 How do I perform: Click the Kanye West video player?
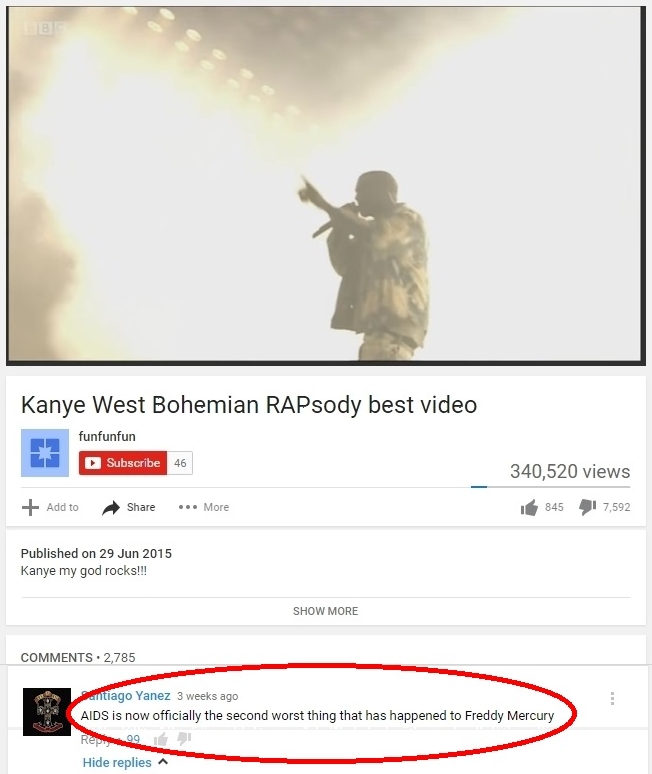tap(326, 185)
